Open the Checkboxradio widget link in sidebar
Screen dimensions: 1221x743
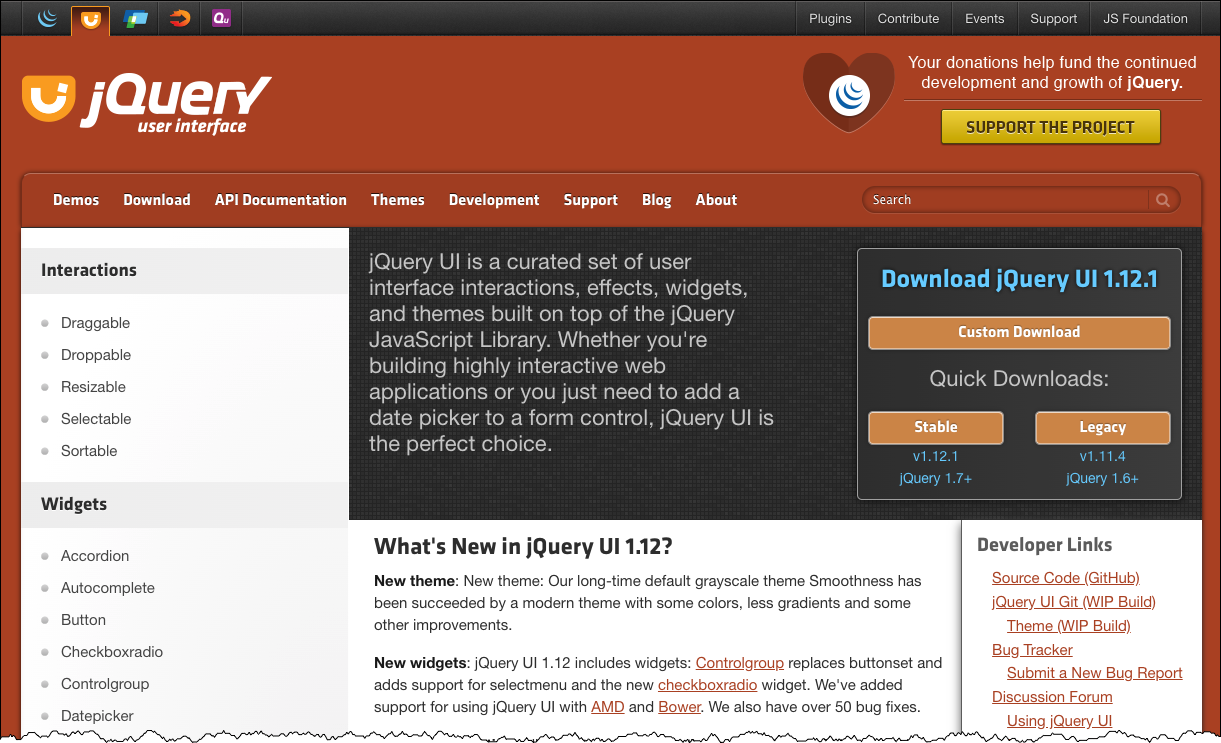pos(112,652)
